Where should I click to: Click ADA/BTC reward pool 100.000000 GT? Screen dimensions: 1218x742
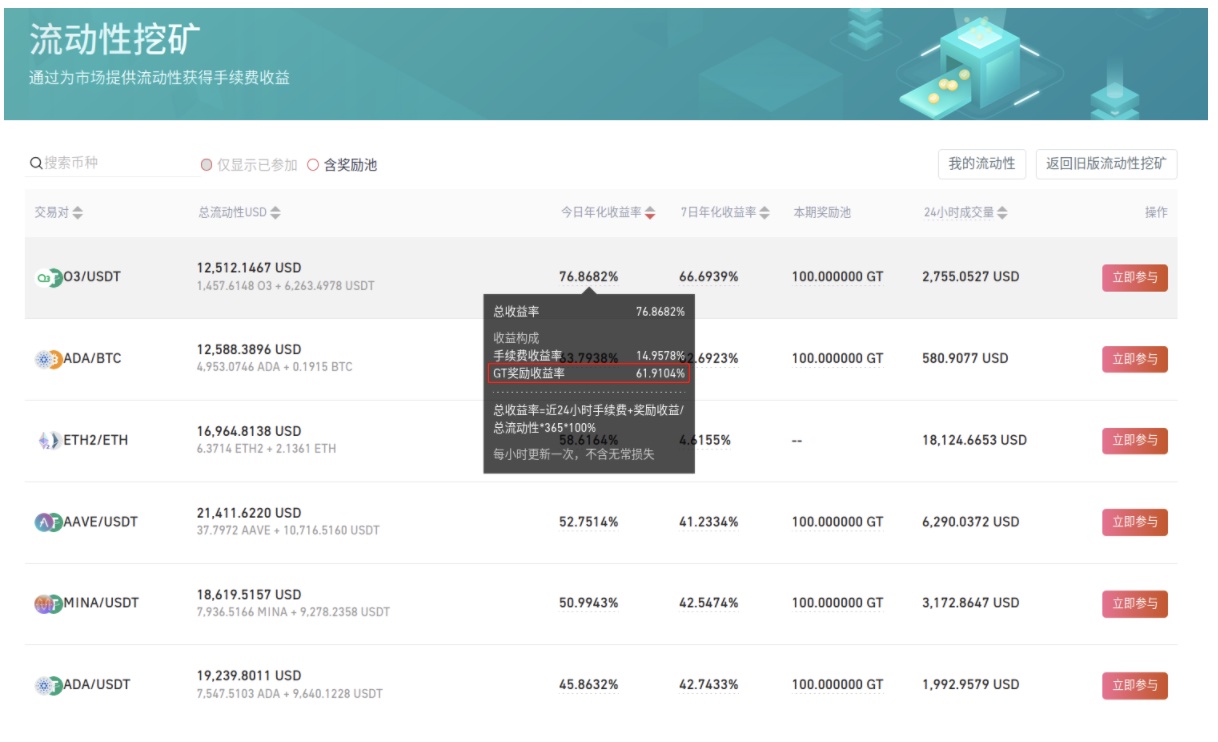click(x=838, y=358)
